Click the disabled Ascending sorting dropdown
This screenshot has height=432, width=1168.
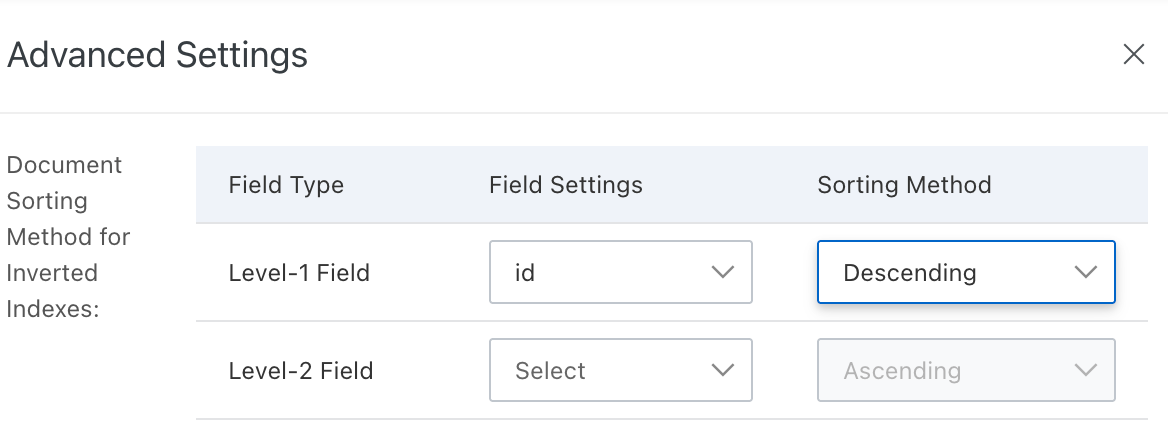pyautogui.click(x=965, y=371)
